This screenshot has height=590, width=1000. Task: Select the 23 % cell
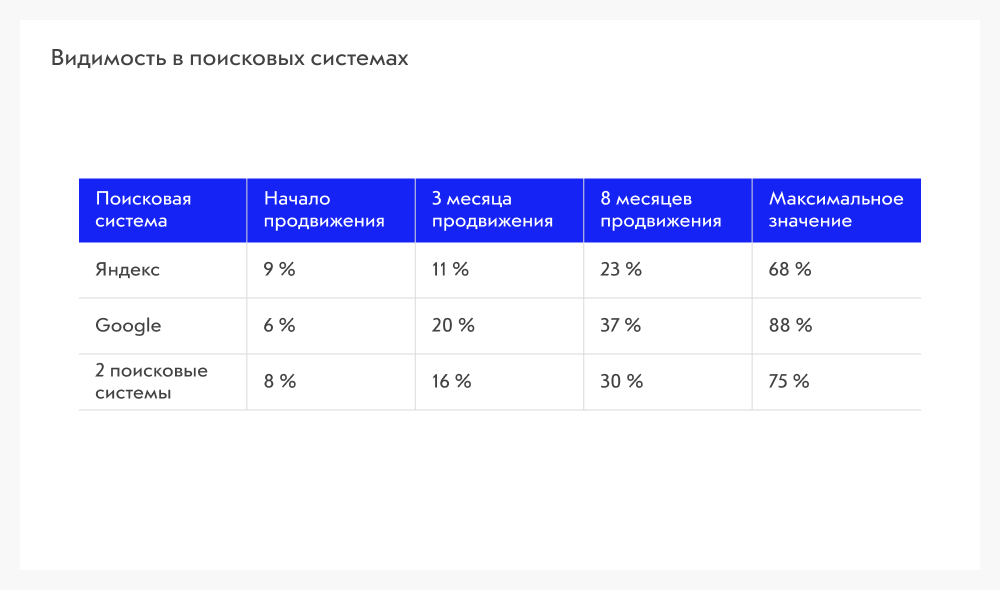click(621, 269)
